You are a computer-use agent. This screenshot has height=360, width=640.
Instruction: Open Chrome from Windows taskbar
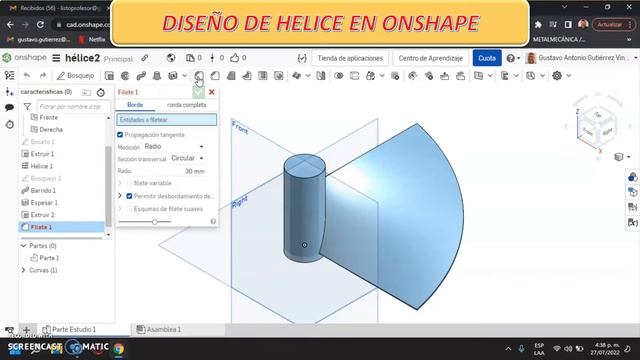pyautogui.click(x=119, y=349)
